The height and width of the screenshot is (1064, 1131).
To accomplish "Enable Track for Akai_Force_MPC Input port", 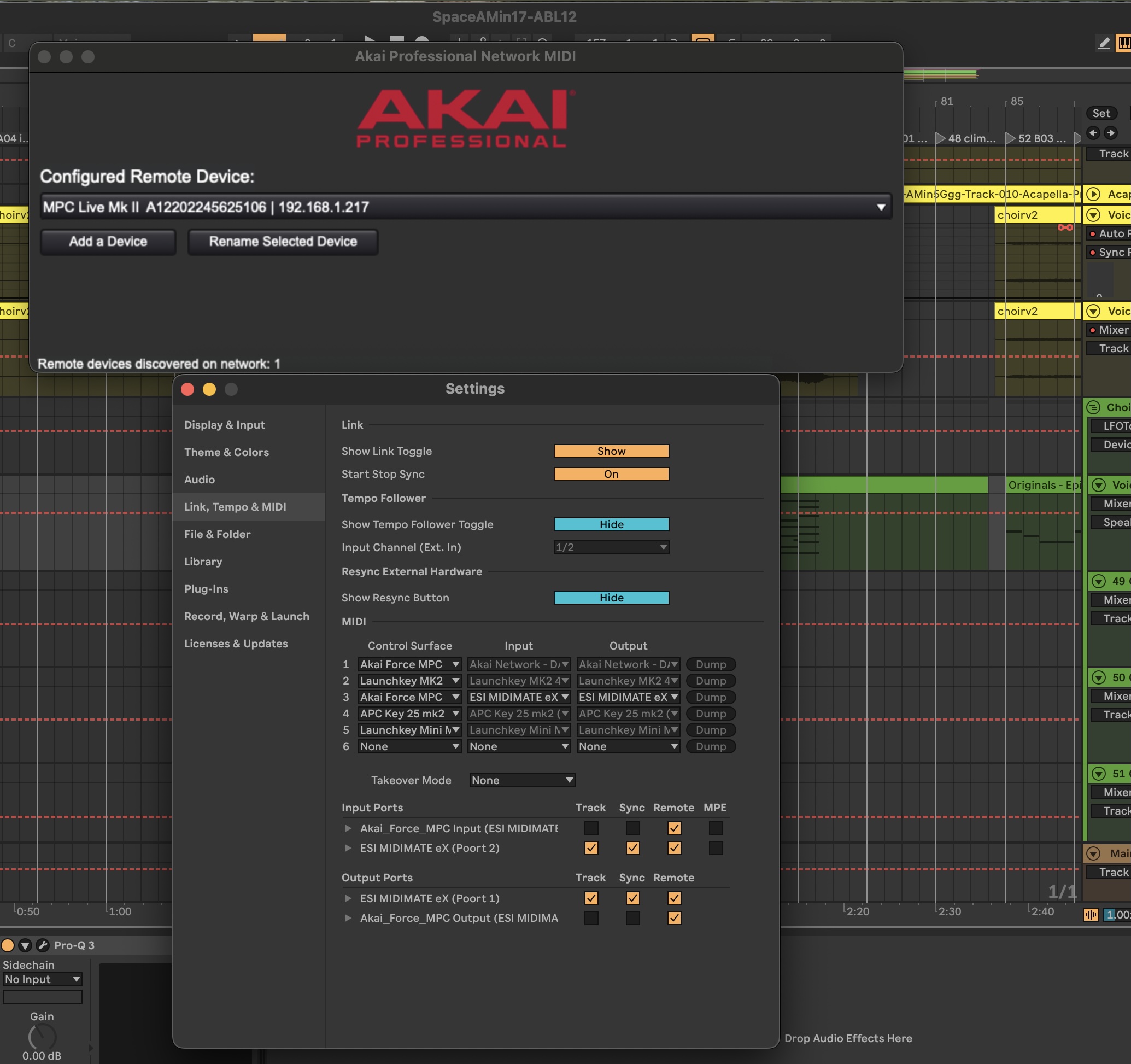I will pos(591,828).
